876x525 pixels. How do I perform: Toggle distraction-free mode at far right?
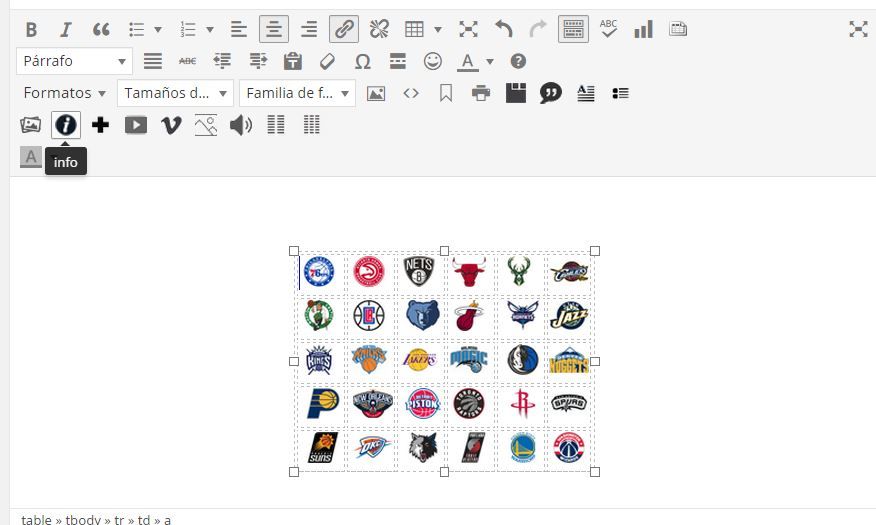point(858,29)
